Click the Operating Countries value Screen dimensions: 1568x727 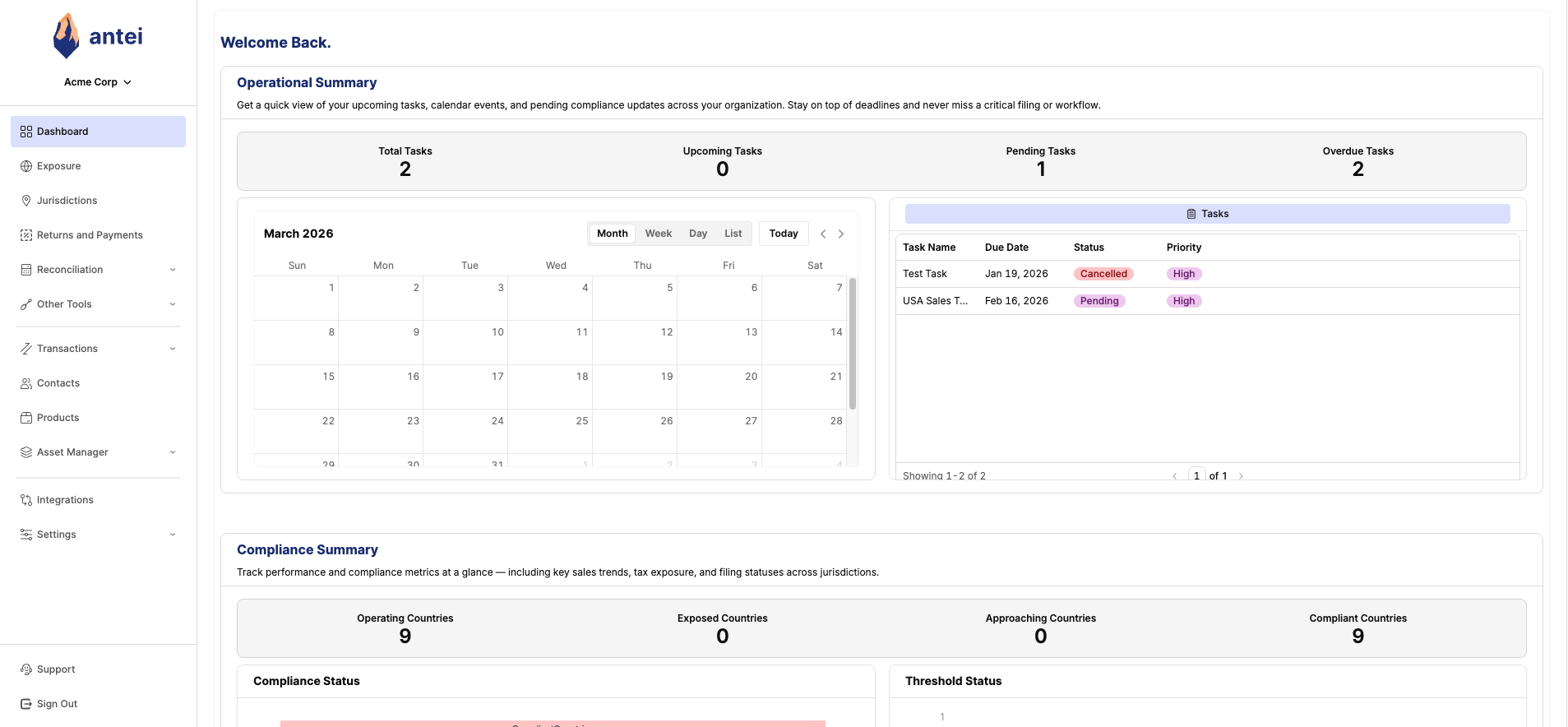coord(405,637)
